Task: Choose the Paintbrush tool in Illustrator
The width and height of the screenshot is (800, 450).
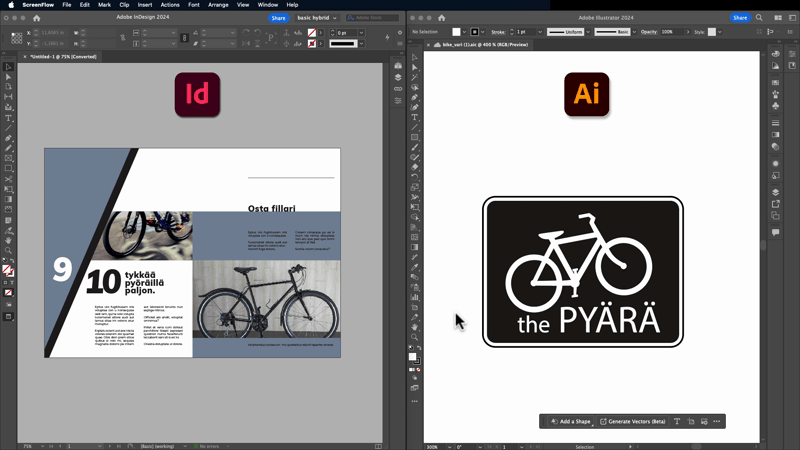Action: tap(415, 147)
